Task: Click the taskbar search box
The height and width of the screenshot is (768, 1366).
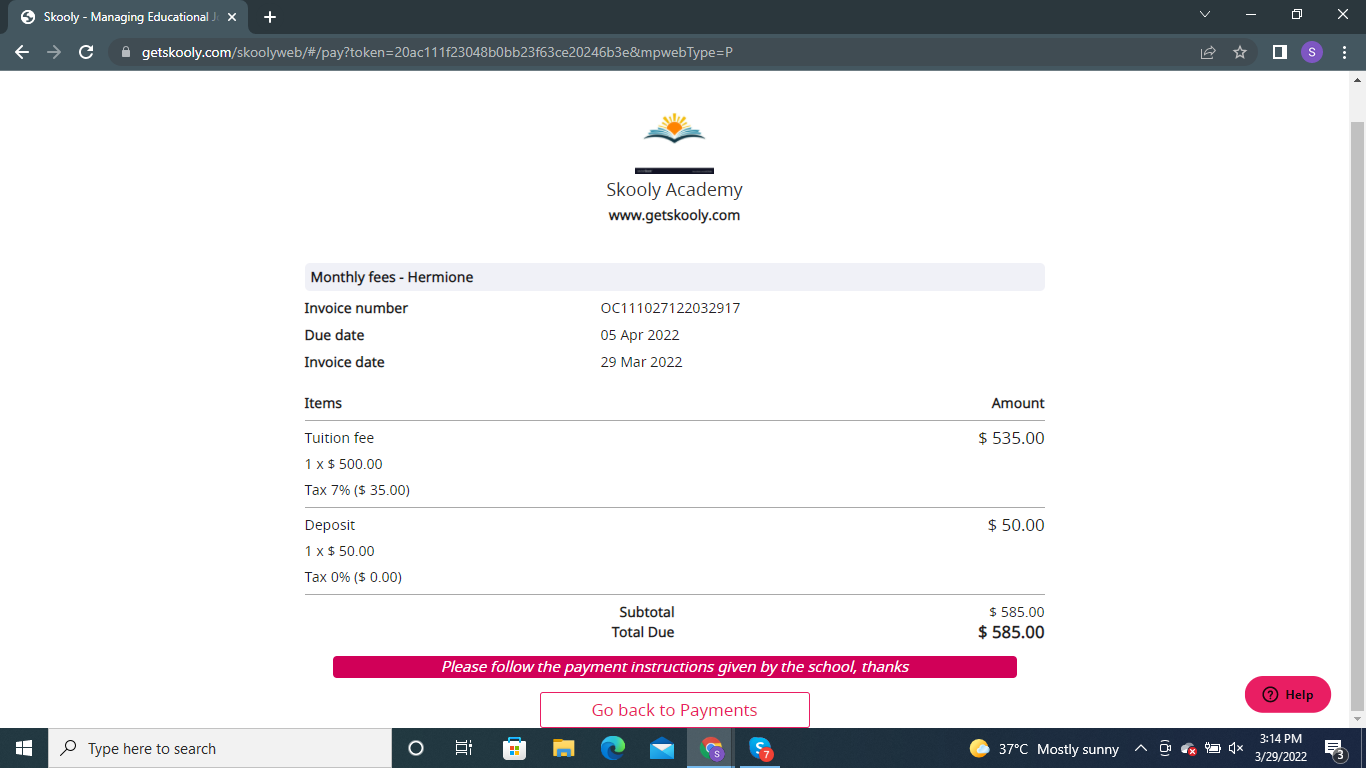Action: pyautogui.click(x=220, y=748)
